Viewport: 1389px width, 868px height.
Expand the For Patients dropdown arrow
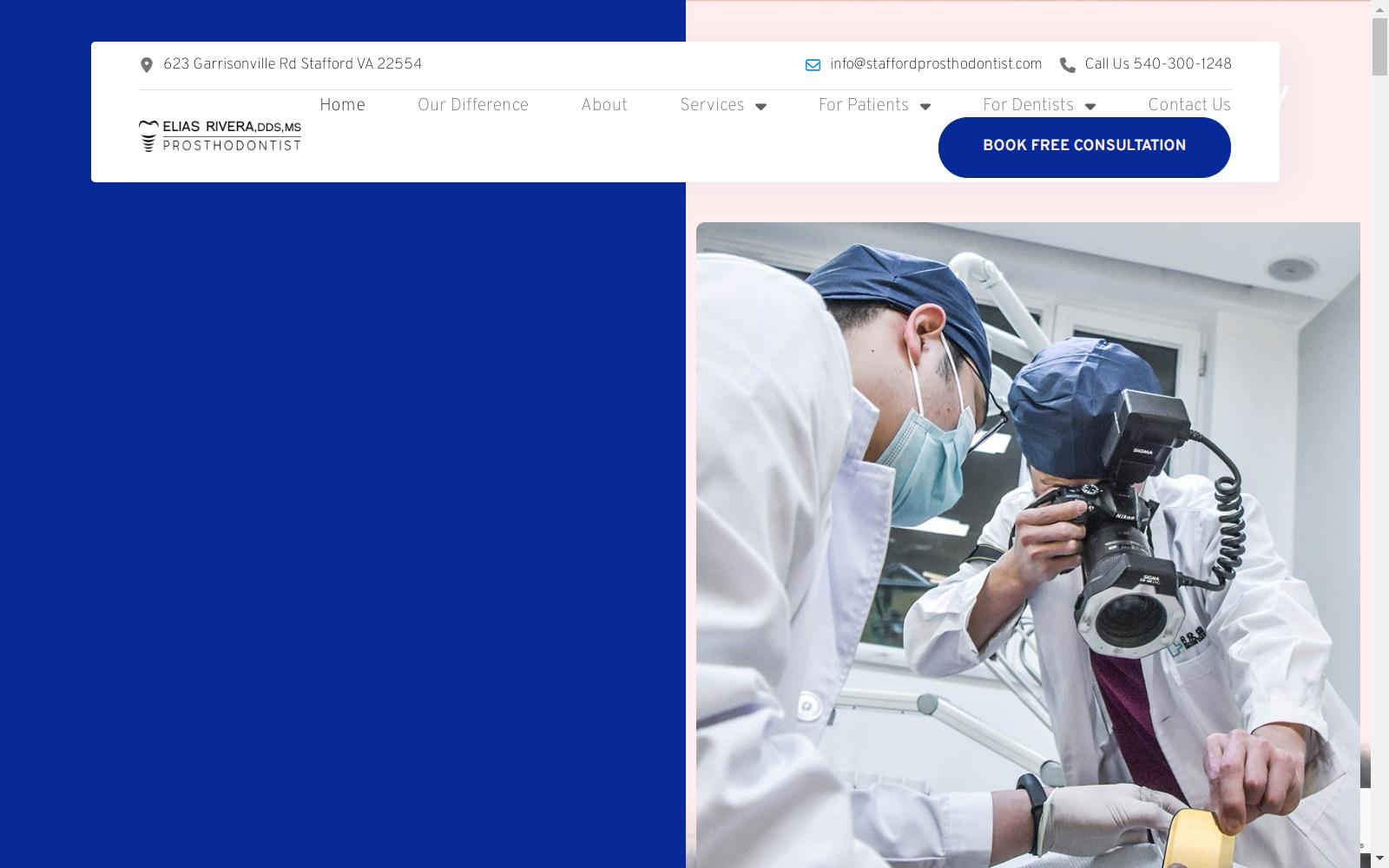click(x=925, y=107)
